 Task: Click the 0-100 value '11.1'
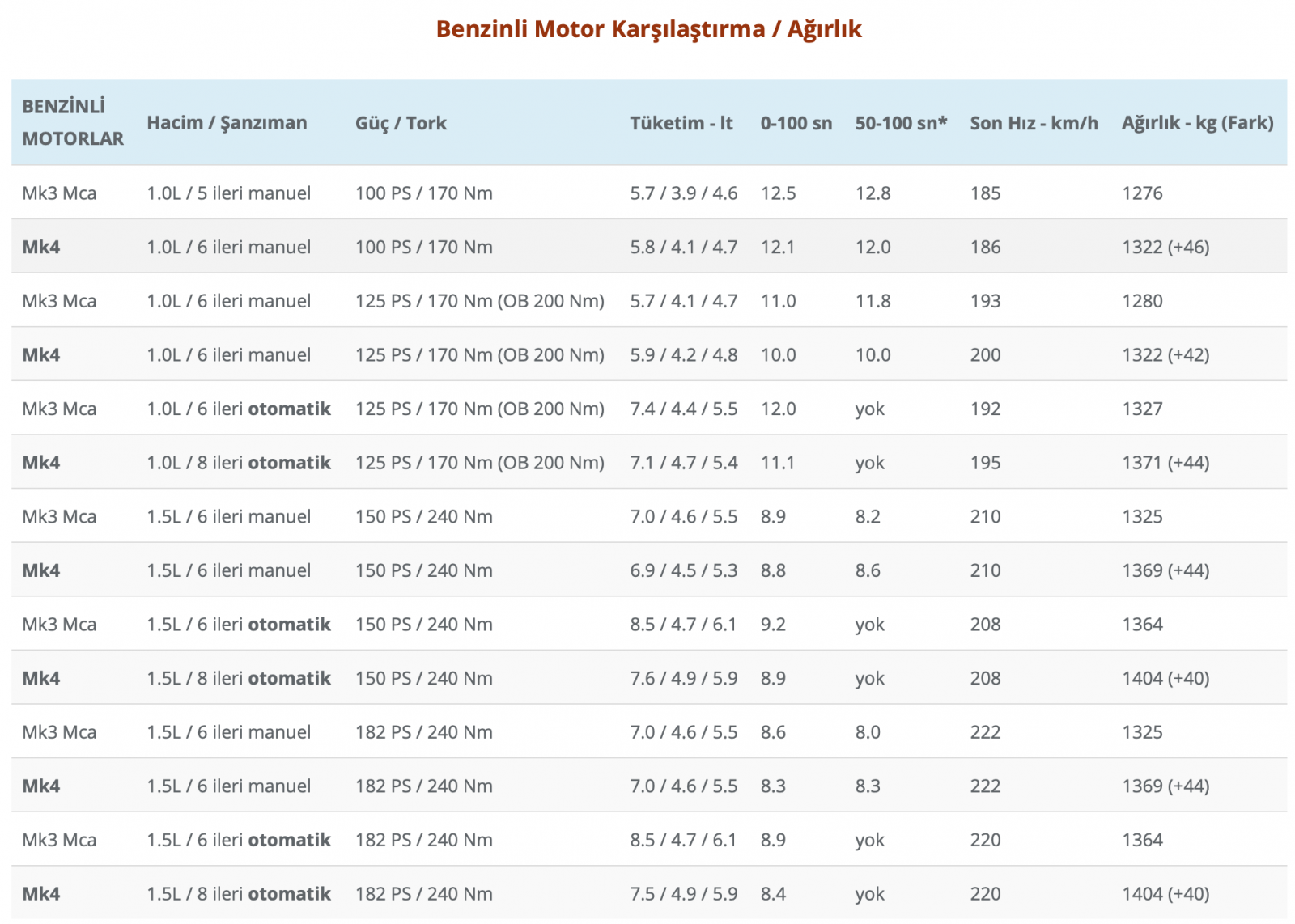click(x=777, y=463)
